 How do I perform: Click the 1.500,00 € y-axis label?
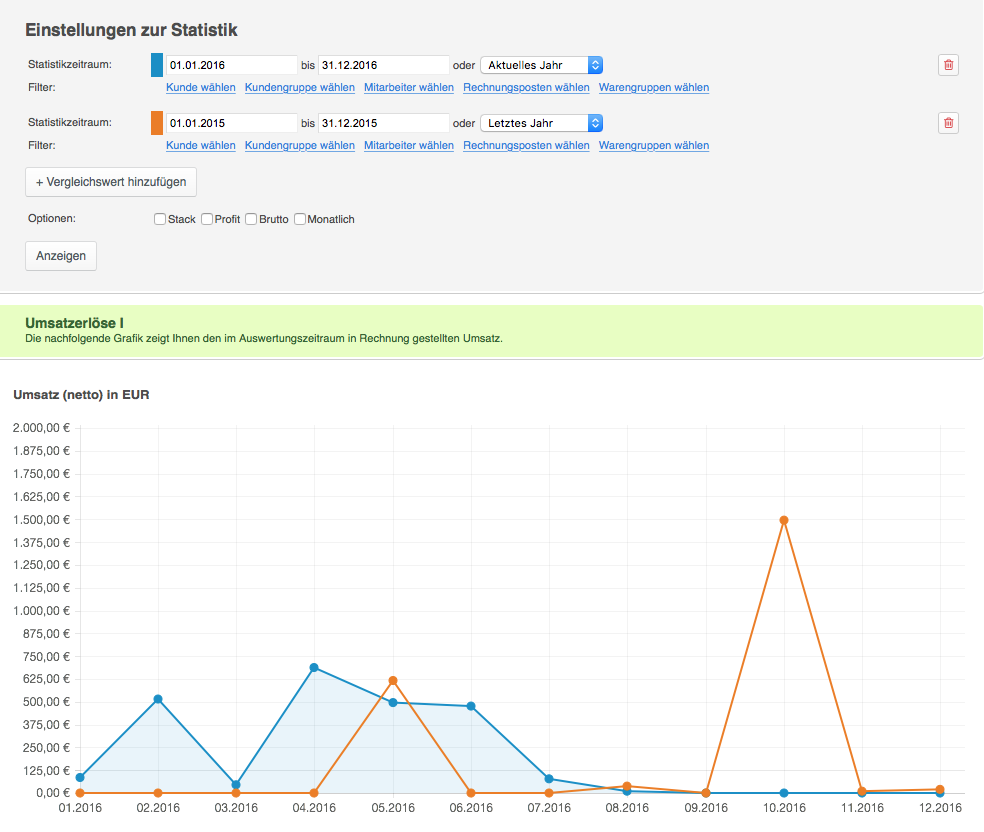click(41, 520)
